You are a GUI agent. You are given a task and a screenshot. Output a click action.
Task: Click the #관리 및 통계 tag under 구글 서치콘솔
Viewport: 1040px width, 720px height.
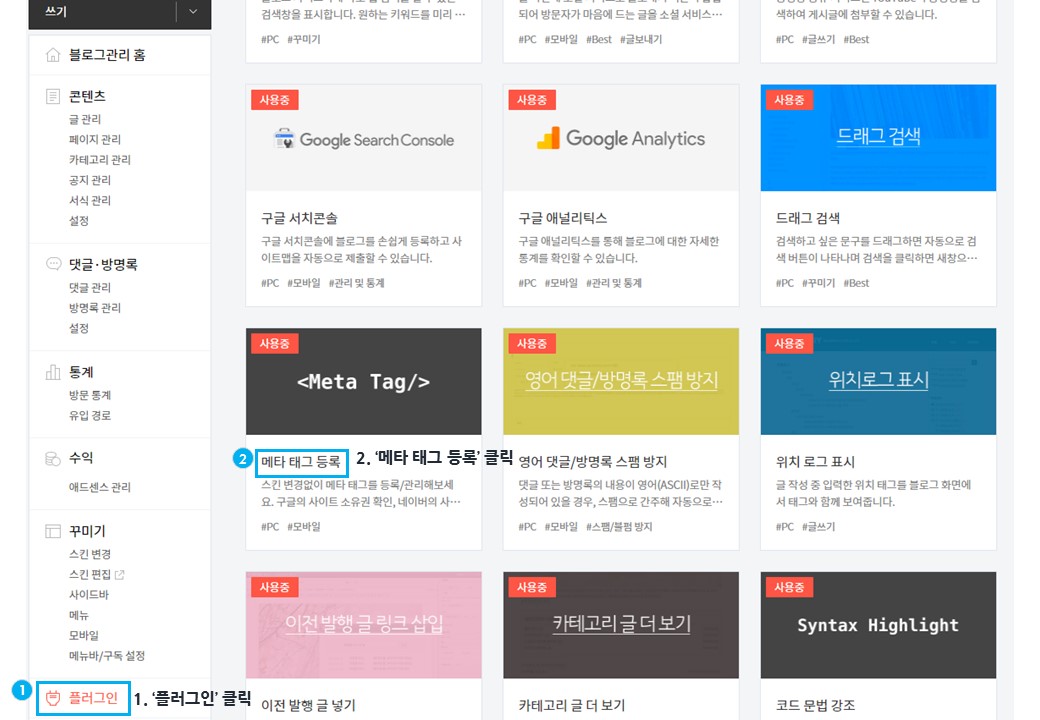point(357,283)
